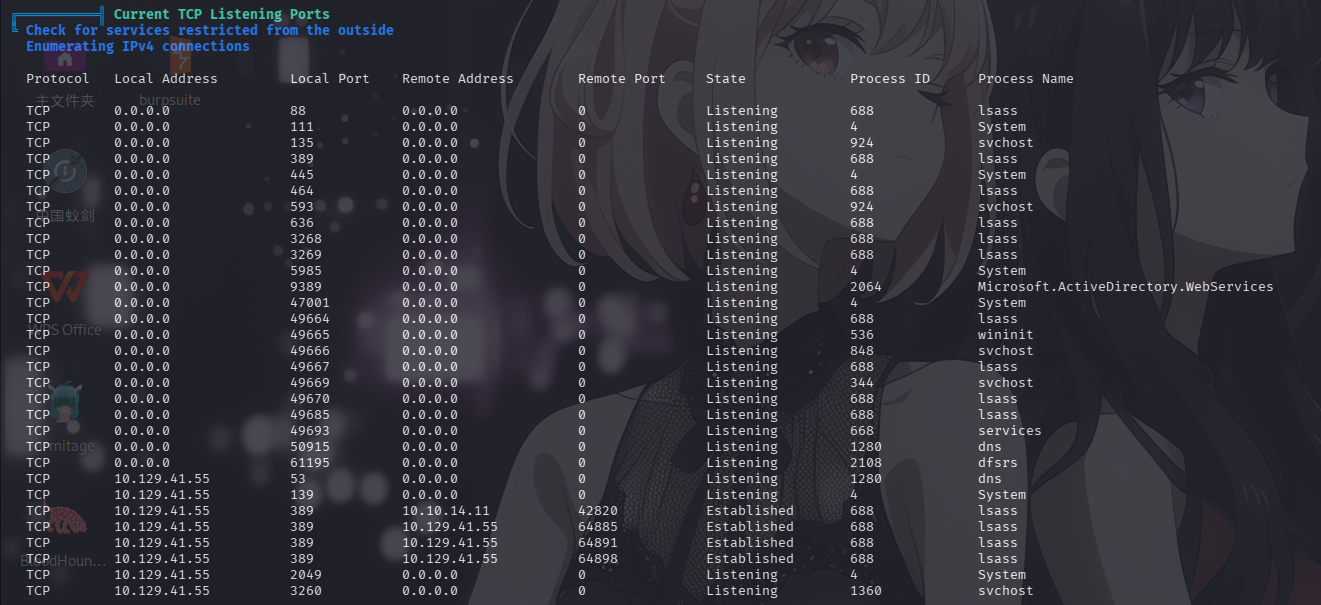Select local port 3269 value
This screenshot has width=1321, height=605.
tap(306, 255)
